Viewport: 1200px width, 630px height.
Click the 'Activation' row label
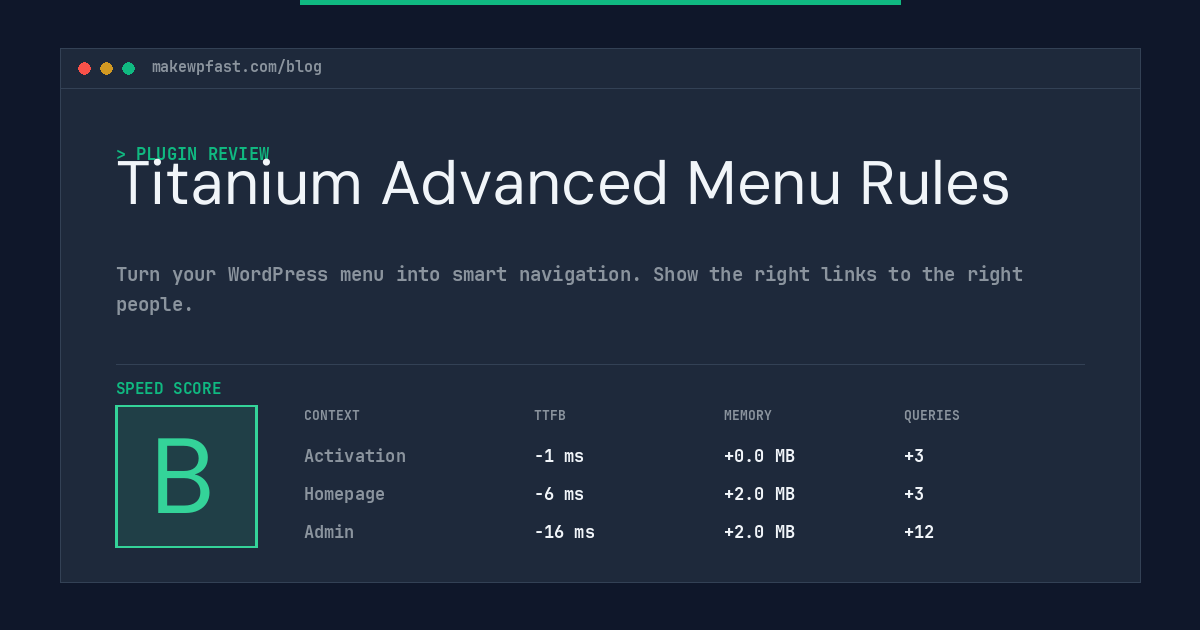point(355,456)
